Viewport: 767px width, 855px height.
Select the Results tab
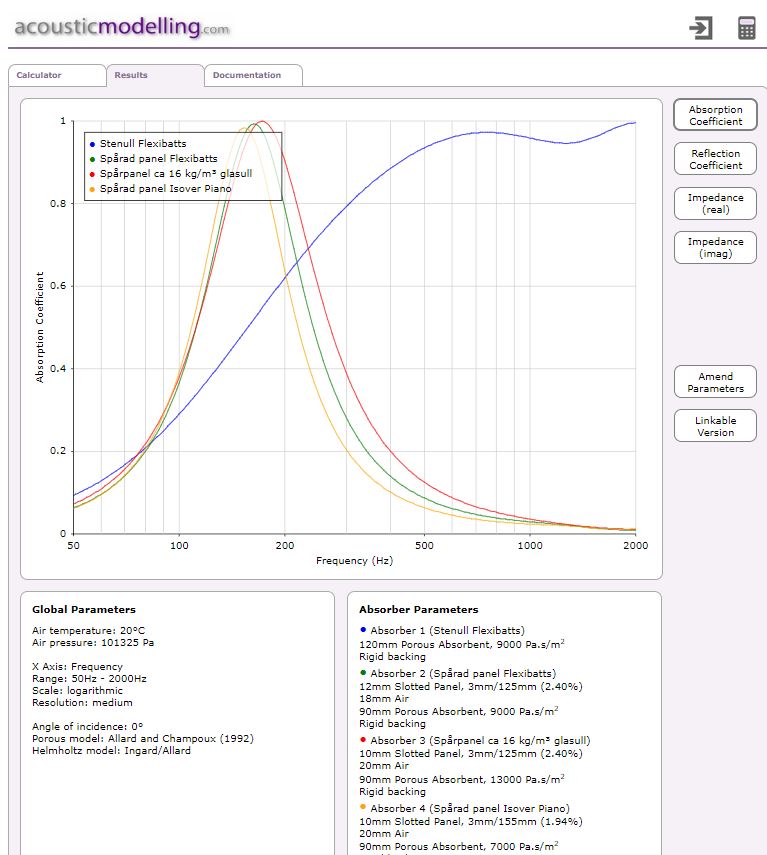coord(155,76)
